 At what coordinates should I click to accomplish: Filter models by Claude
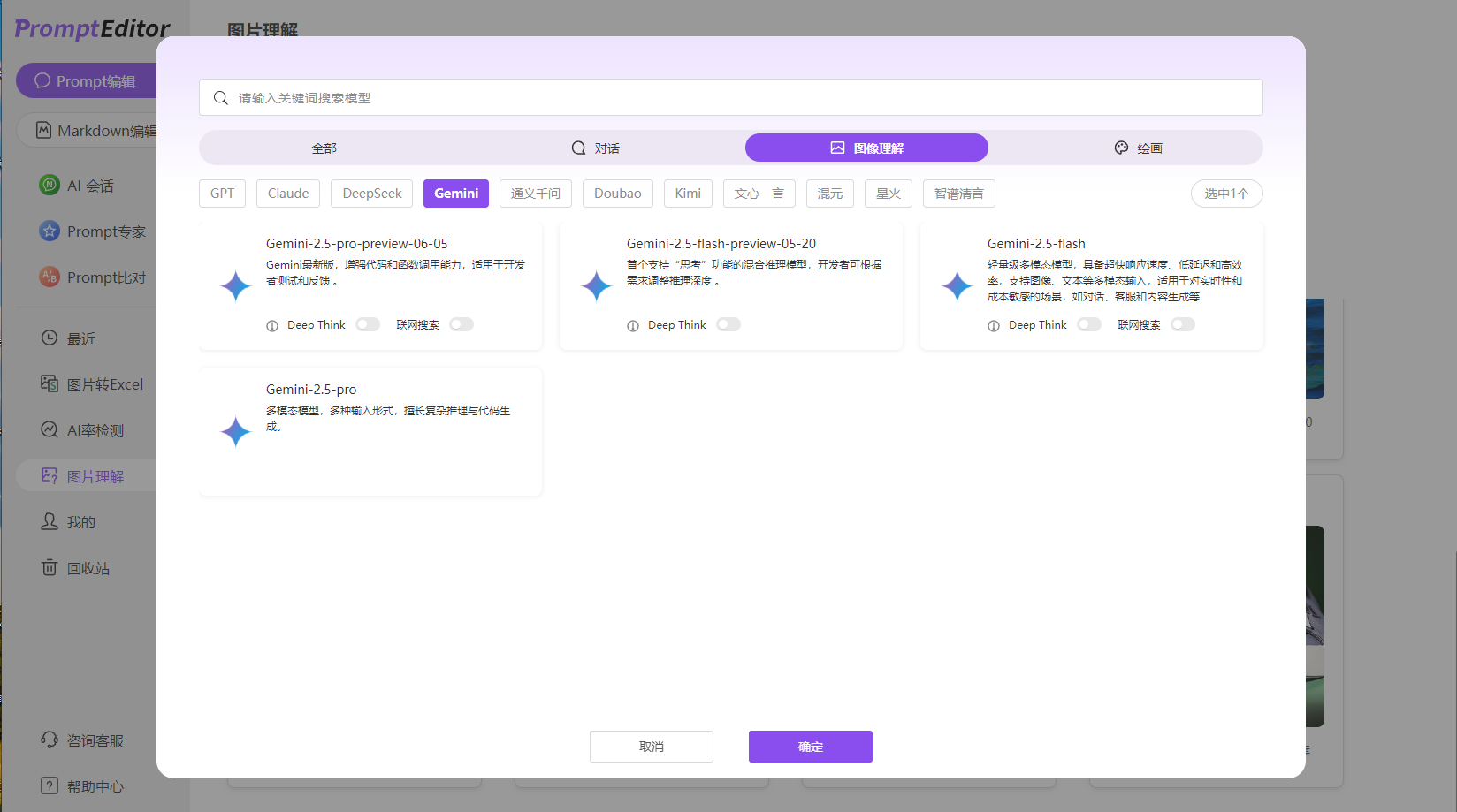point(288,194)
